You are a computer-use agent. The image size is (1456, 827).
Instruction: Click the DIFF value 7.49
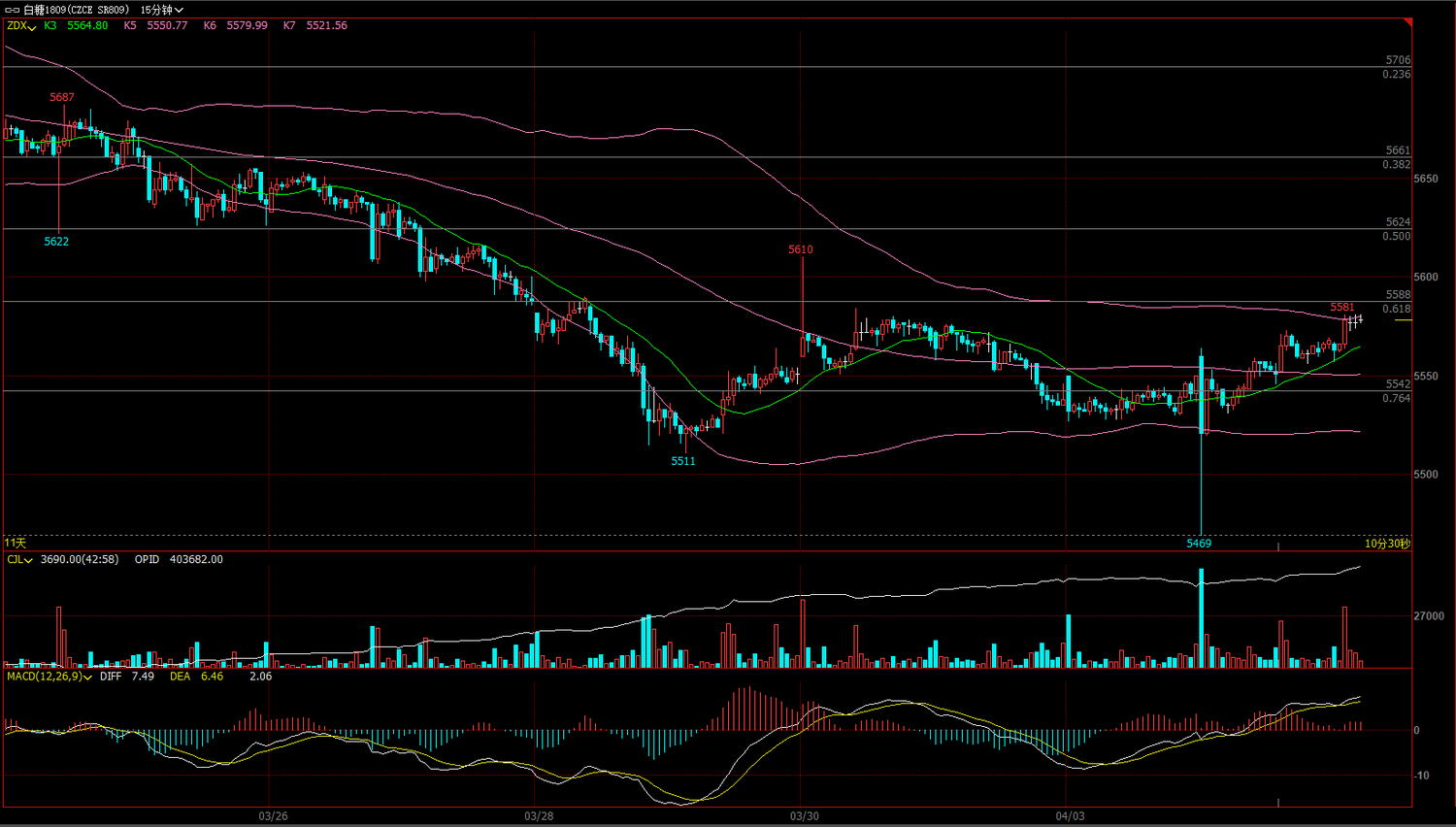[143, 677]
